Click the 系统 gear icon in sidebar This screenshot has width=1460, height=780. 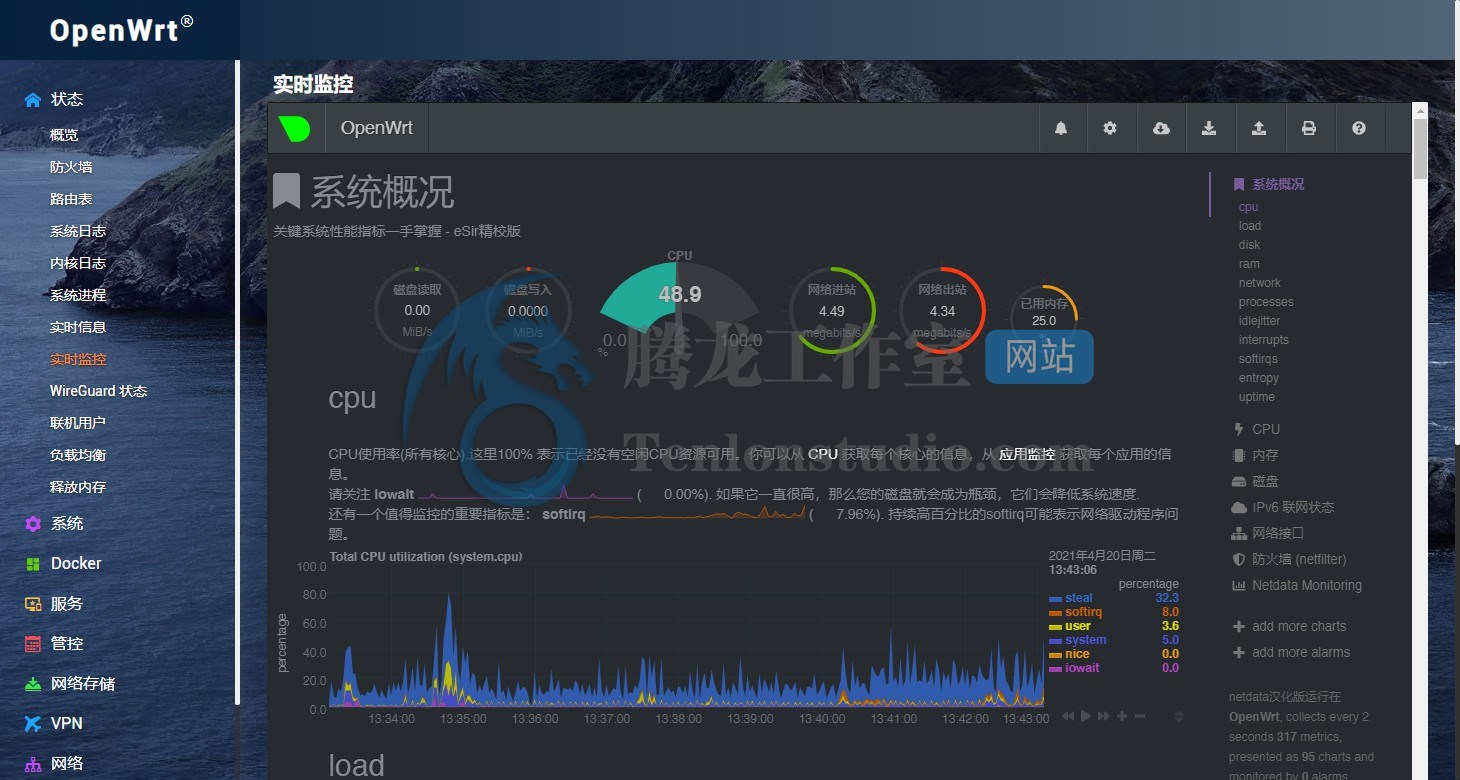pos(33,524)
